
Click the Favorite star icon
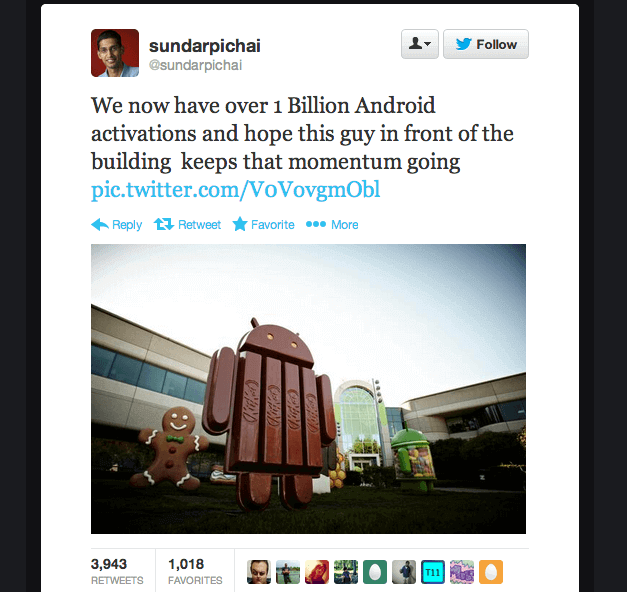240,224
